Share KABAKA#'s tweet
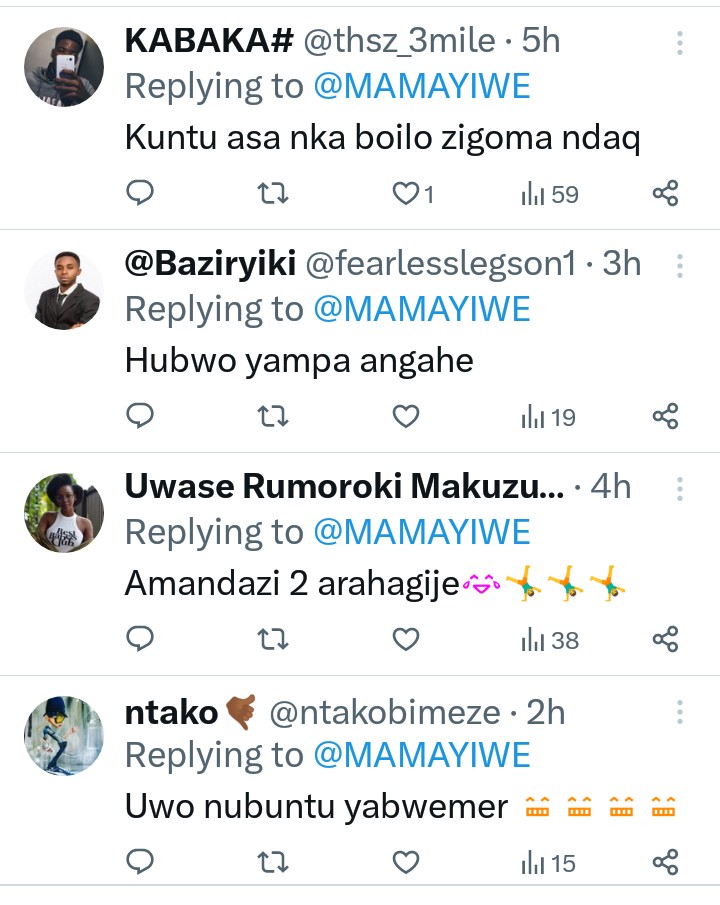This screenshot has height=905, width=720. point(666,193)
